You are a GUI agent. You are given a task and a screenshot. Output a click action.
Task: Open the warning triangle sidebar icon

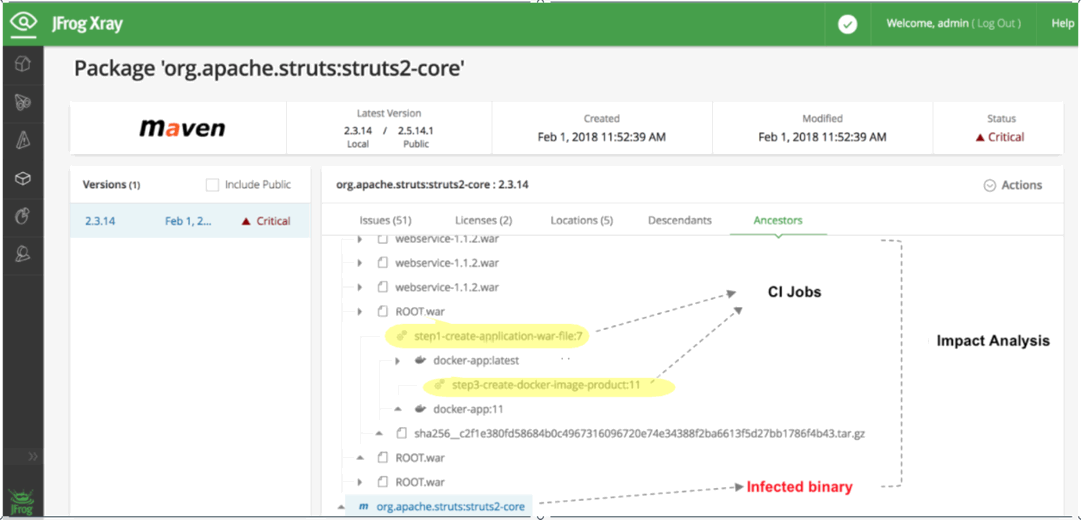(23, 141)
